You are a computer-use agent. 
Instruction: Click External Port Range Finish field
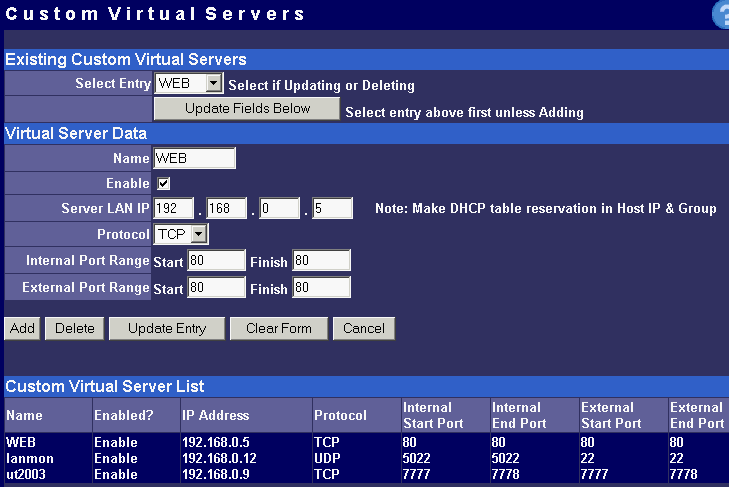(x=321, y=288)
